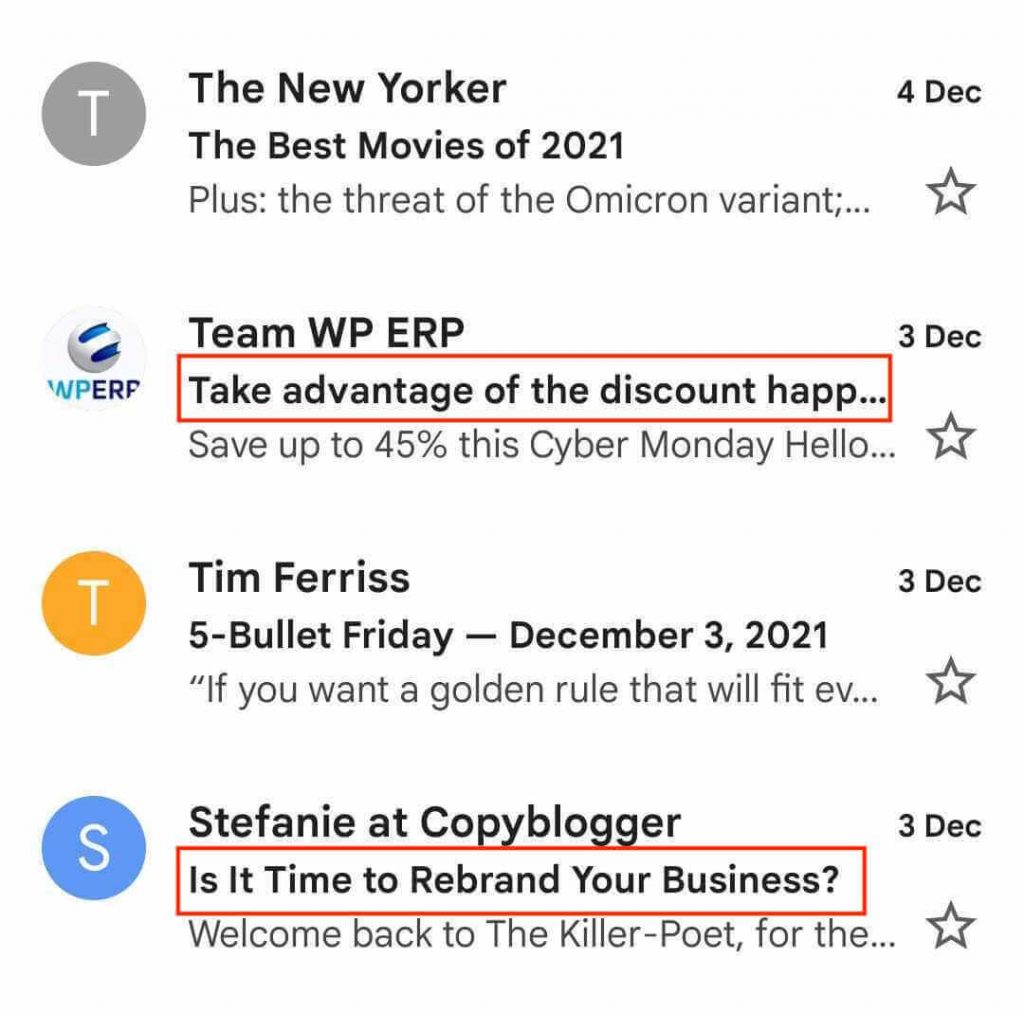The image size is (1024, 1015).
Task: Click The New Yorker sender name
Action: [347, 89]
